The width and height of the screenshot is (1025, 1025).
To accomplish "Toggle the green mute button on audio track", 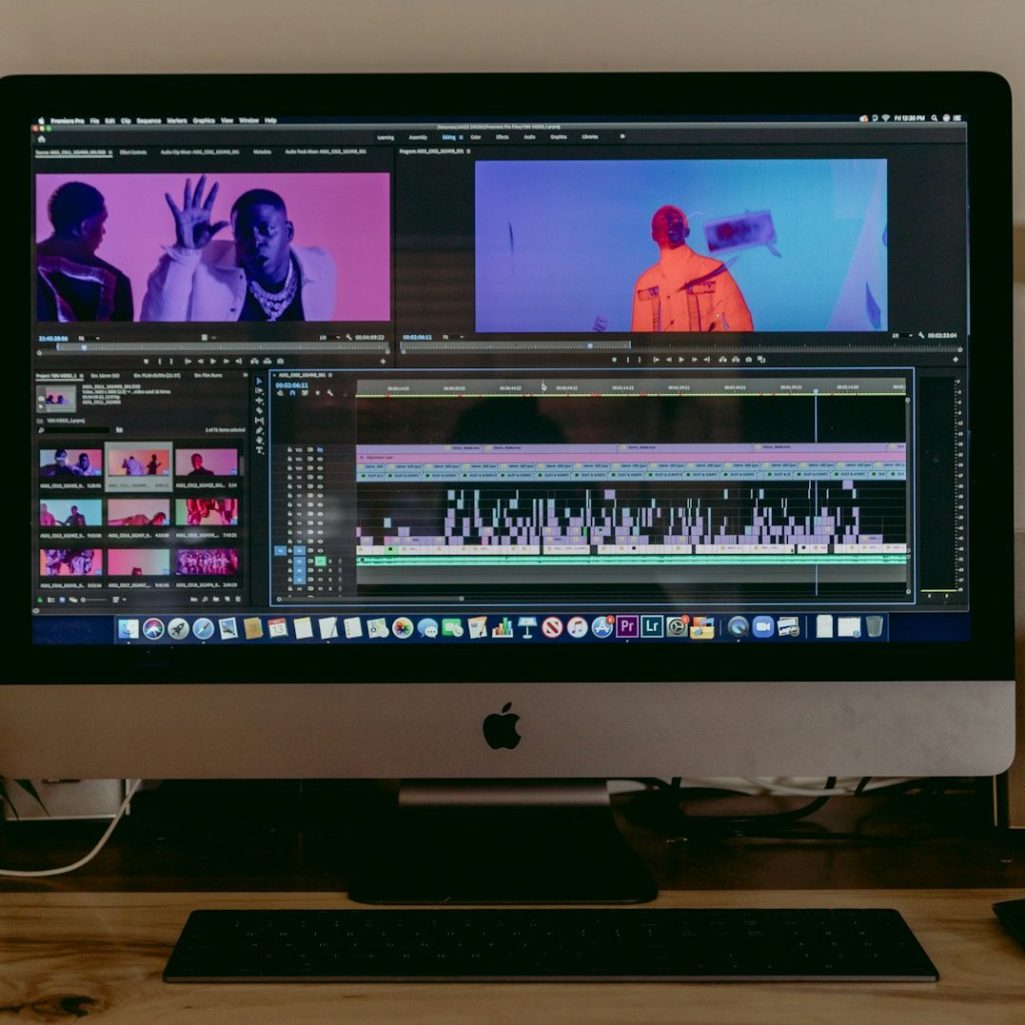I will pyautogui.click(x=320, y=561).
